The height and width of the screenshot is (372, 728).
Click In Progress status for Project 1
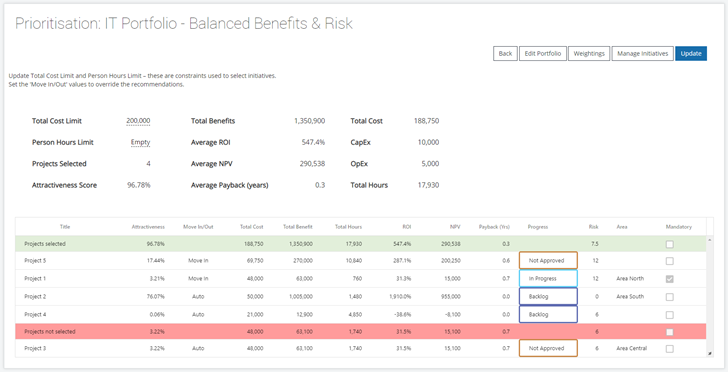click(548, 279)
